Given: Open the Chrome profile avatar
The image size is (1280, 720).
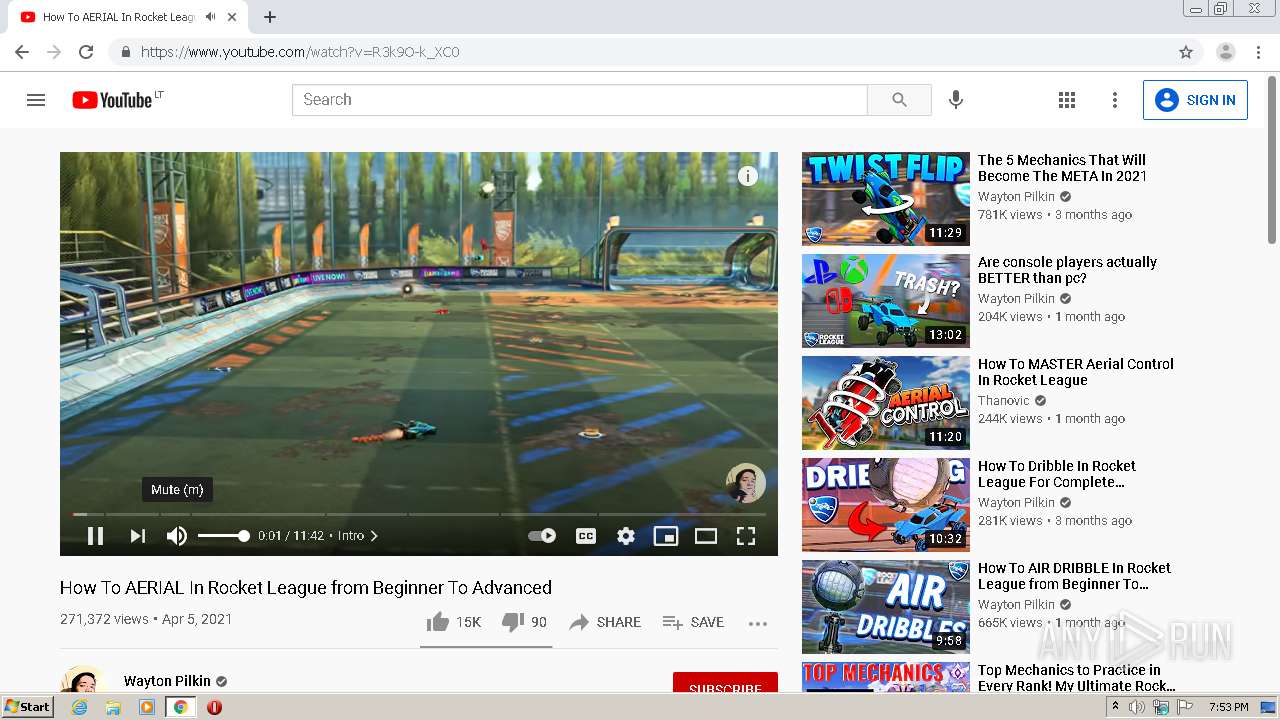Looking at the screenshot, I should tap(1226, 52).
